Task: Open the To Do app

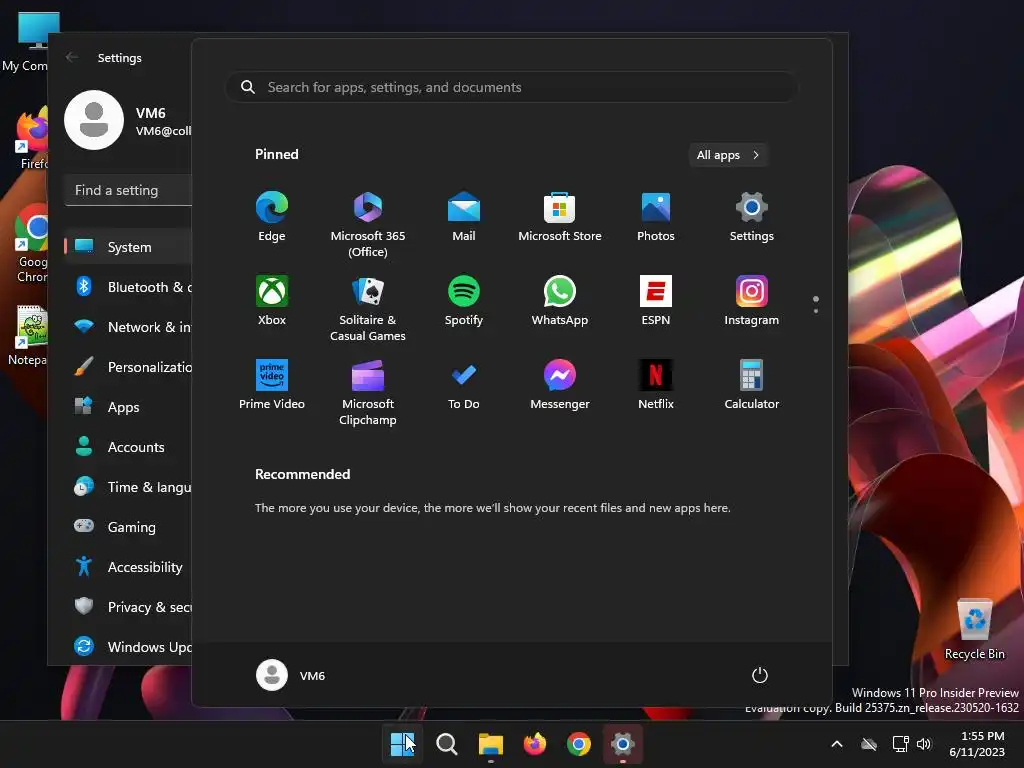Action: (464, 384)
